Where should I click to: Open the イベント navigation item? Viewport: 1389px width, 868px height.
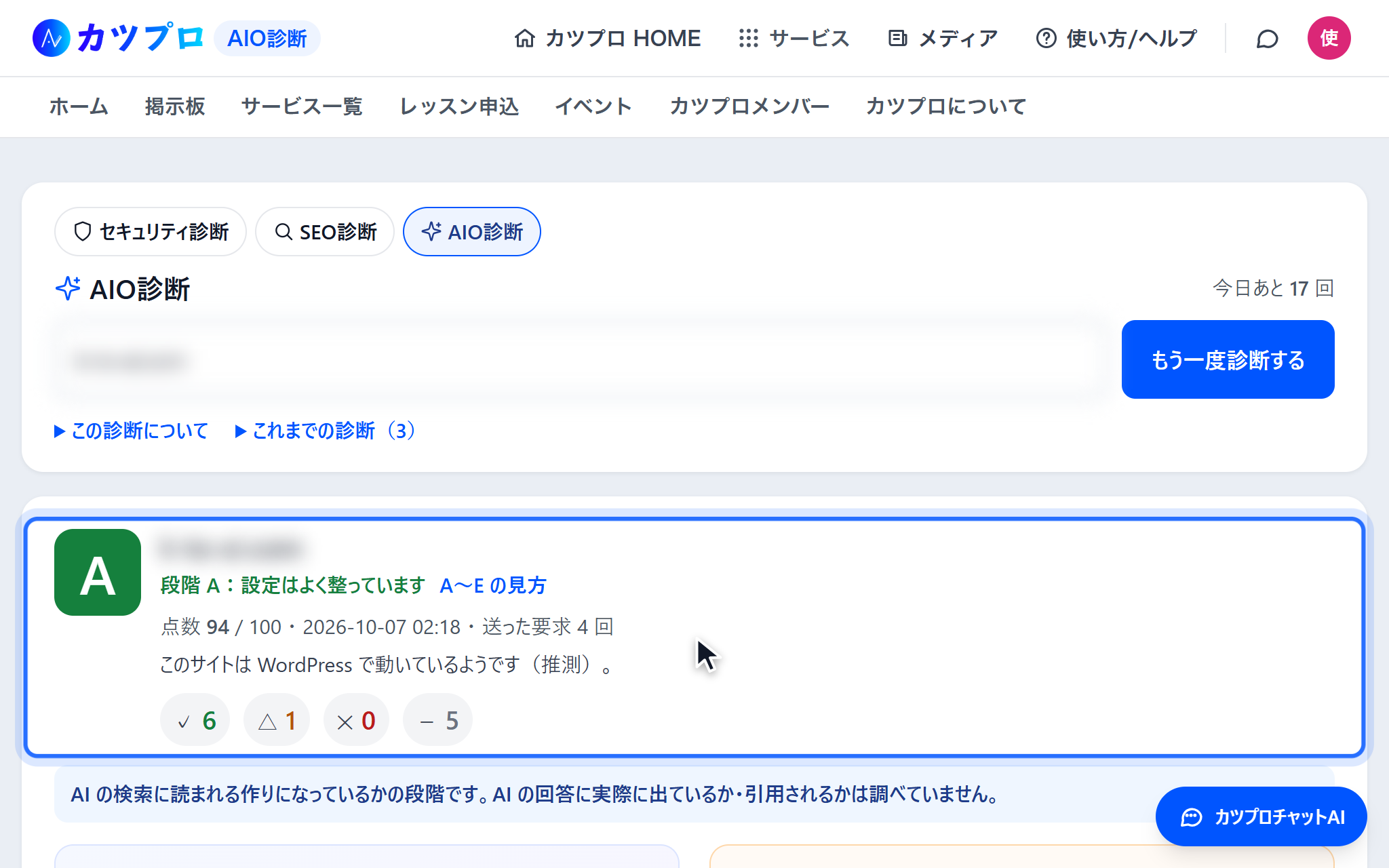pyautogui.click(x=594, y=106)
